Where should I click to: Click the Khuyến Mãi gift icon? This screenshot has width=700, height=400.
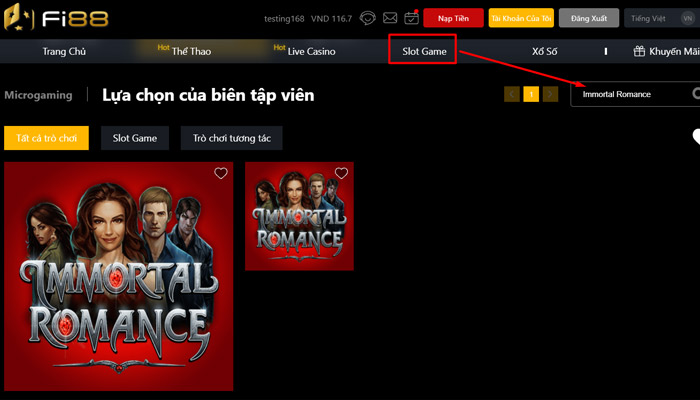639,51
